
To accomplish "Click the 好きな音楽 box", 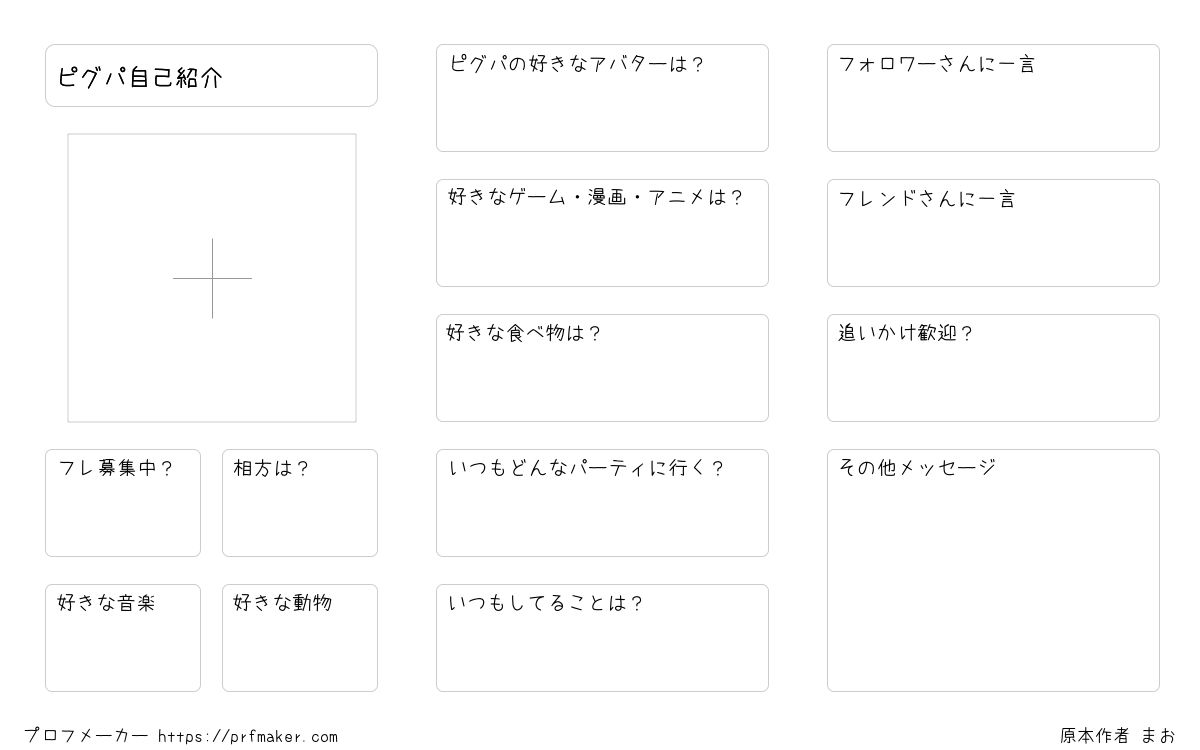I will [x=123, y=638].
